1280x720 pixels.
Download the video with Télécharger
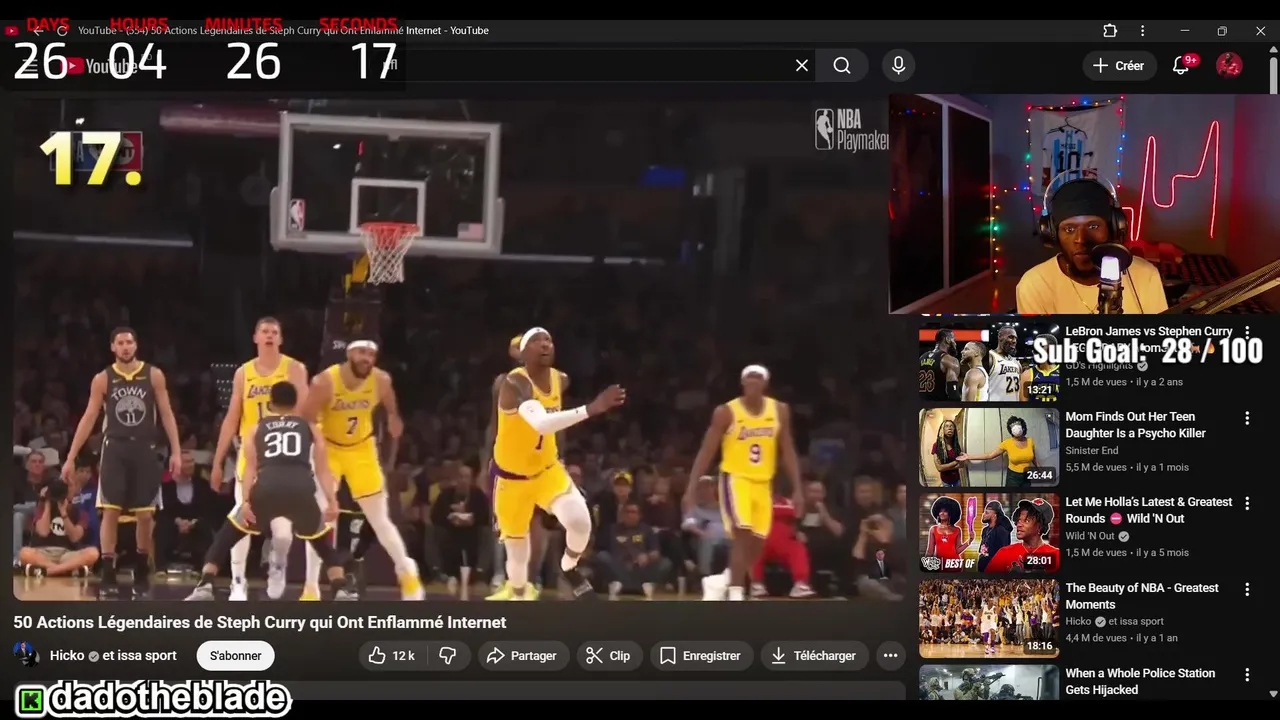tap(814, 656)
